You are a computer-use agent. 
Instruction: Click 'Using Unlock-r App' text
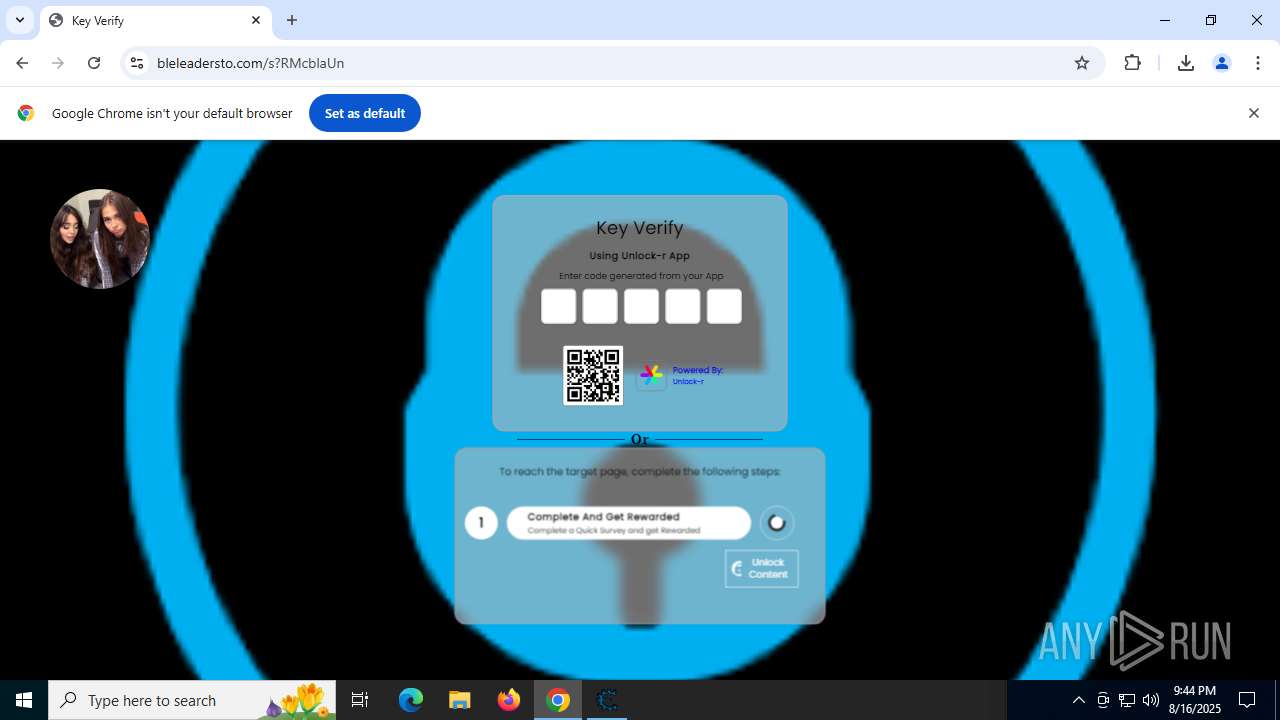(x=640, y=256)
